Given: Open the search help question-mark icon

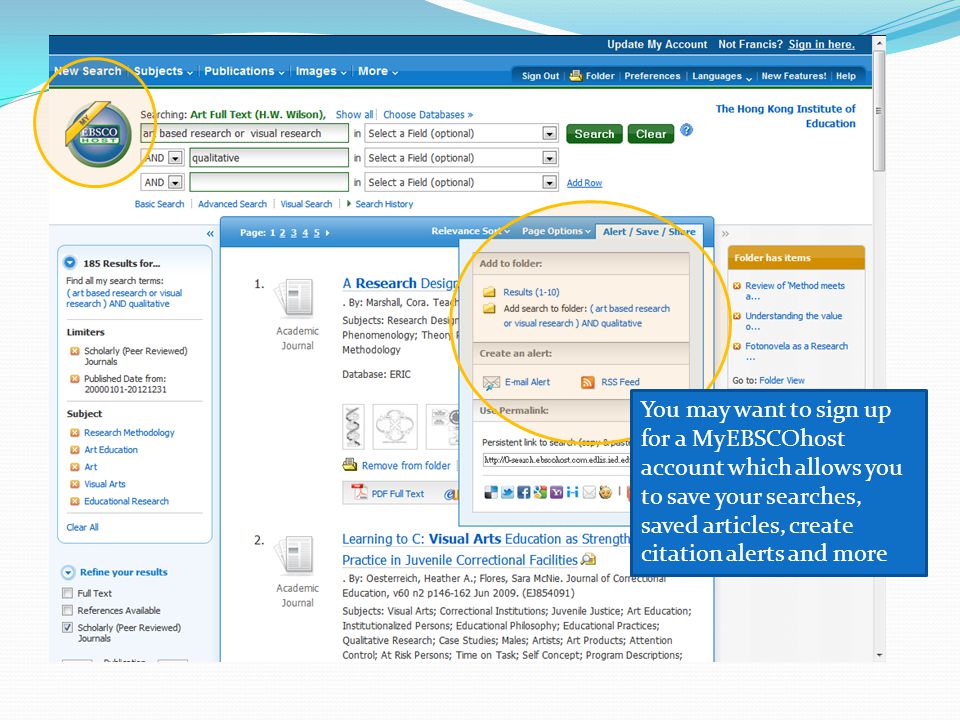Looking at the screenshot, I should [x=686, y=130].
